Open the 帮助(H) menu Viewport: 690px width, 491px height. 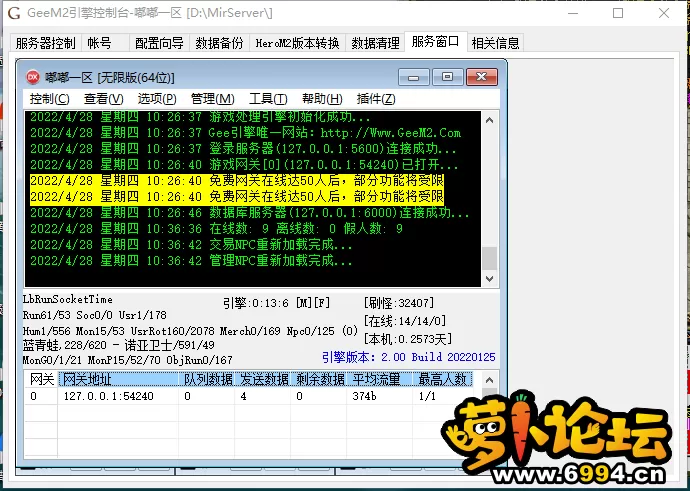[322, 99]
